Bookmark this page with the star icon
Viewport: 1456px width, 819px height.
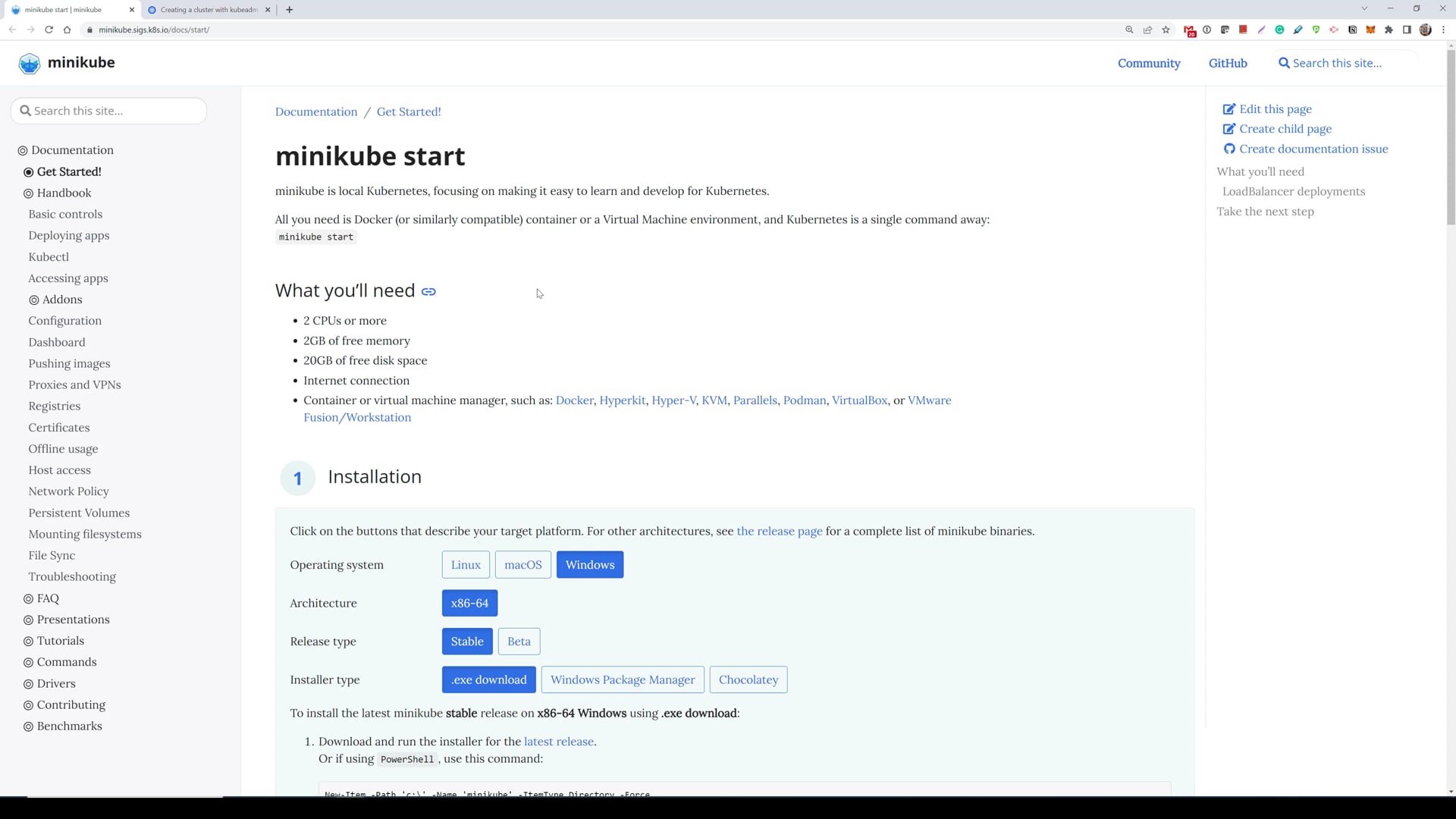(1166, 30)
